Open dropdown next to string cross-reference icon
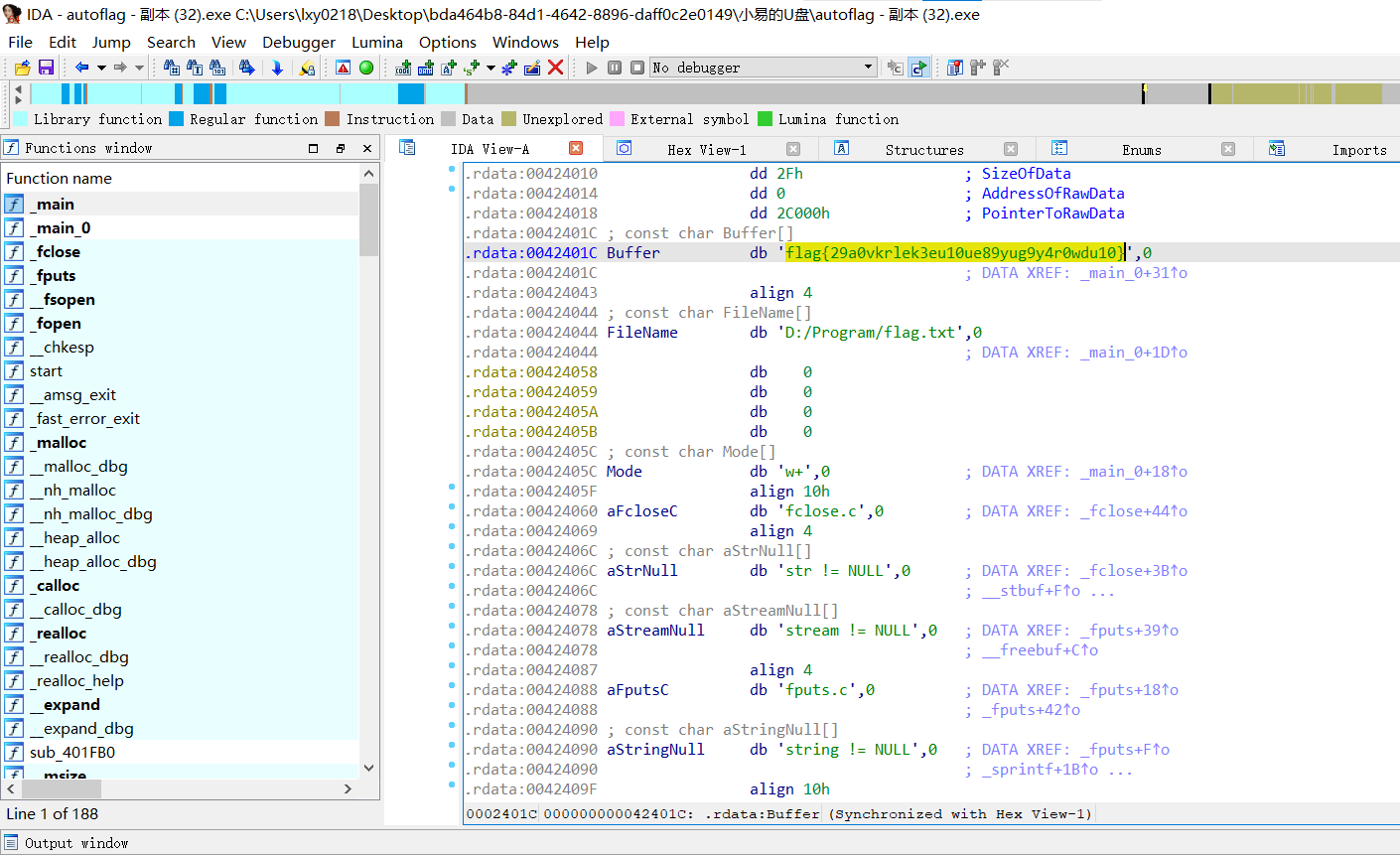1400x855 pixels. pos(490,68)
